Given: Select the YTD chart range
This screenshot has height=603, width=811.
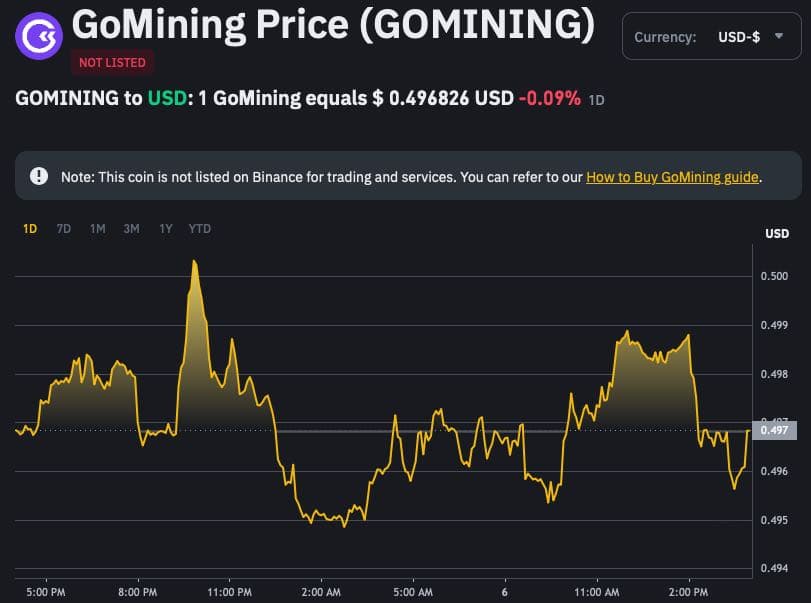Looking at the screenshot, I should 200,229.
